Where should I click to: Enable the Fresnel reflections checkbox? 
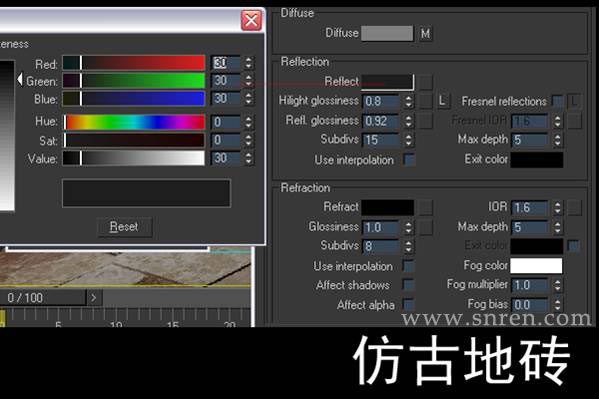[558, 102]
